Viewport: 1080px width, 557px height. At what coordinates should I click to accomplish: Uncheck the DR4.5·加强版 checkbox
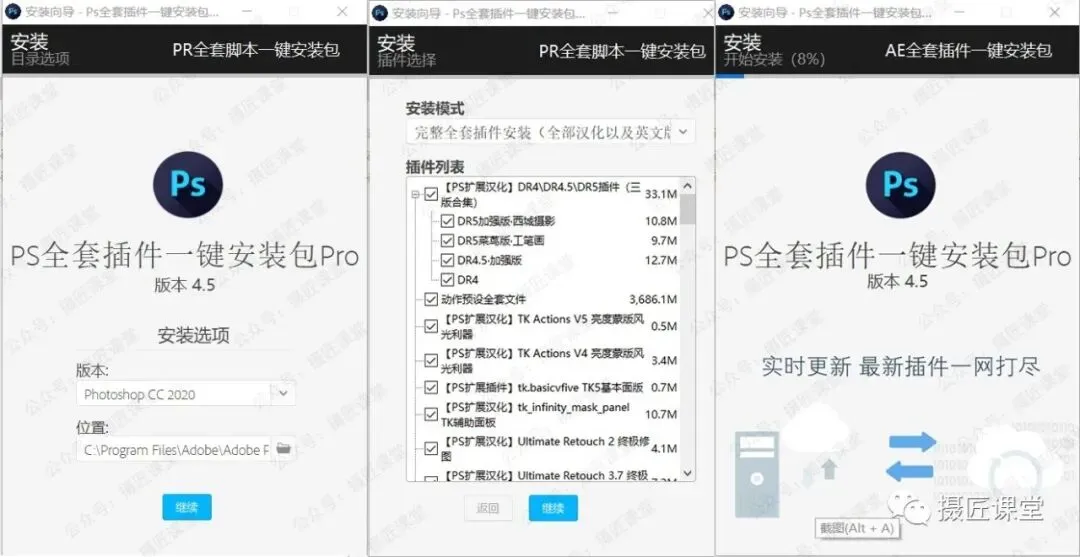446,260
